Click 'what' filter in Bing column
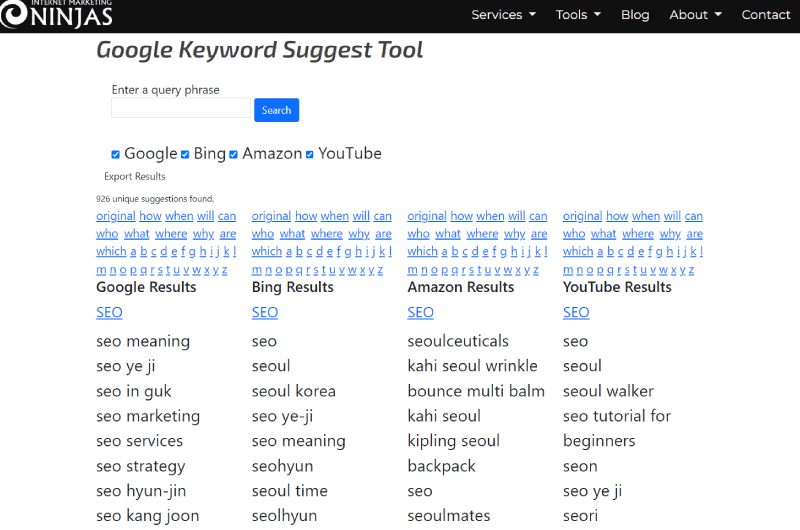 tap(292, 234)
